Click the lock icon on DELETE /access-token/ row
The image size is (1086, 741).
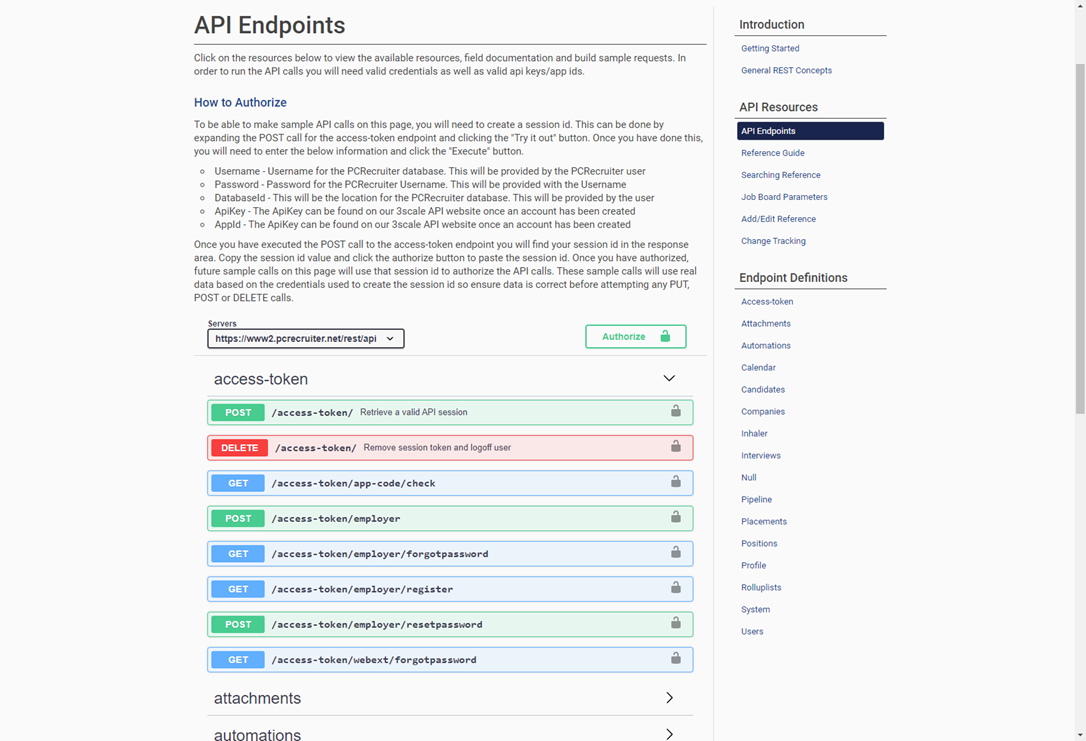click(x=676, y=447)
